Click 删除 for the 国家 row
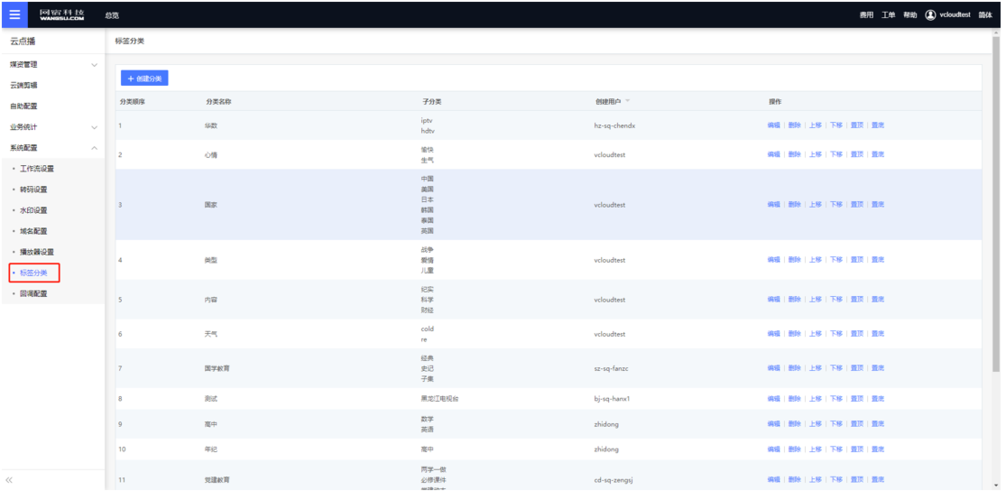The height and width of the screenshot is (500, 1006). tap(794, 205)
